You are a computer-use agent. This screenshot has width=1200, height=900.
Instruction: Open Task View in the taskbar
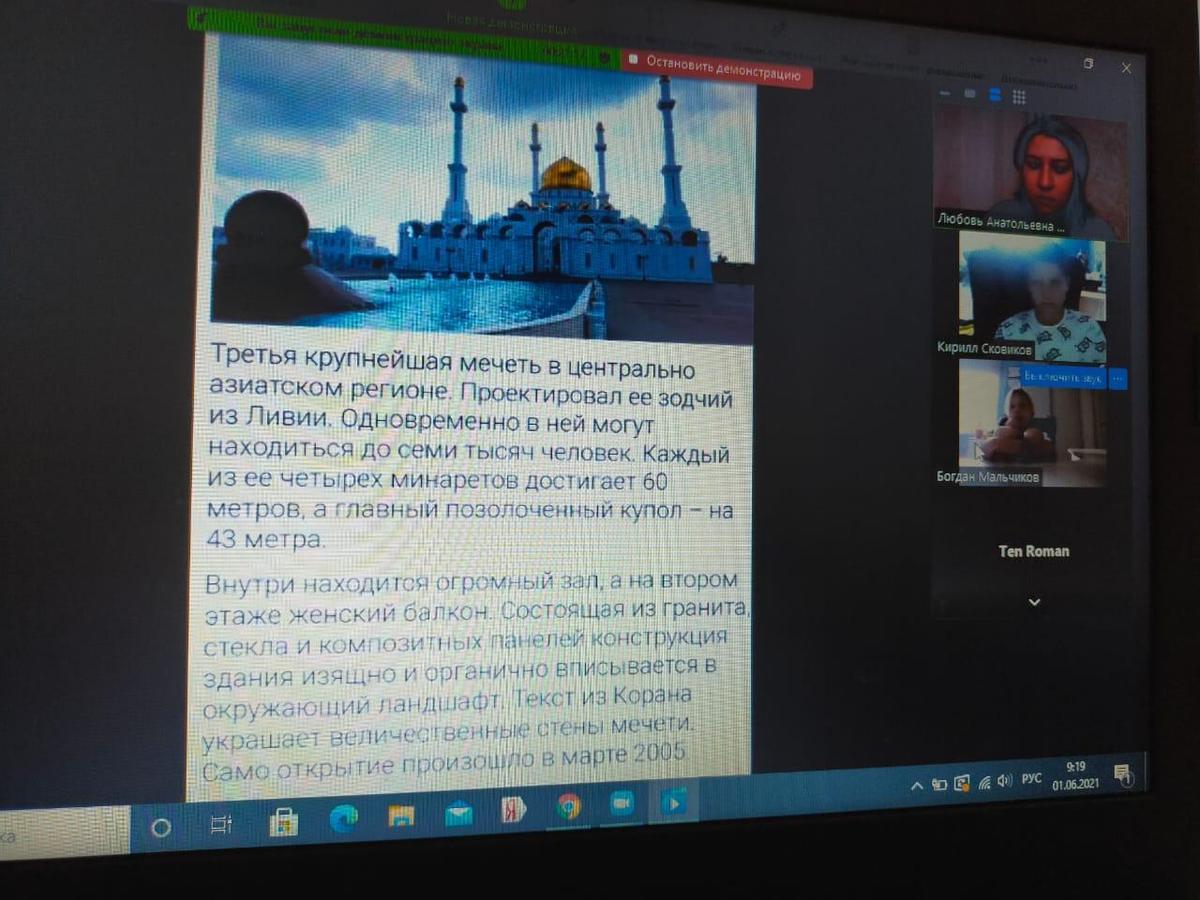click(x=221, y=826)
